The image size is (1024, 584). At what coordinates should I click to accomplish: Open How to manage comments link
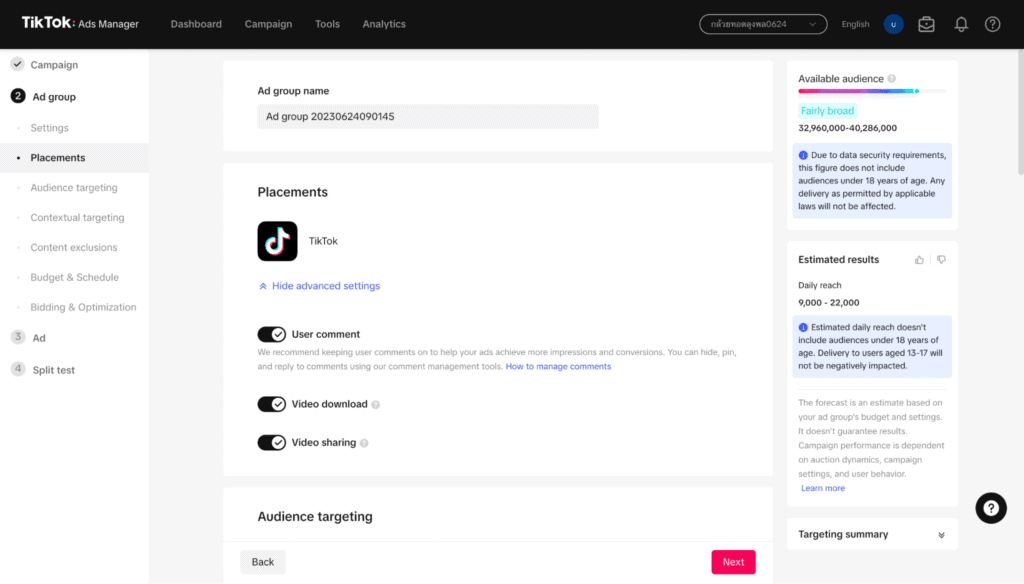[x=558, y=366]
